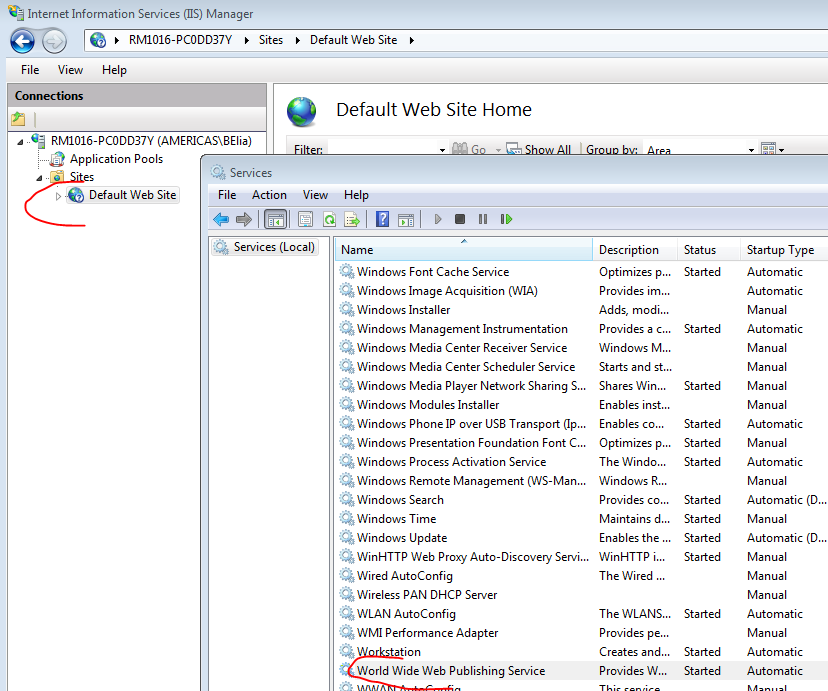This screenshot has height=691, width=828.
Task: Click into the Filter text field
Action: (x=383, y=149)
